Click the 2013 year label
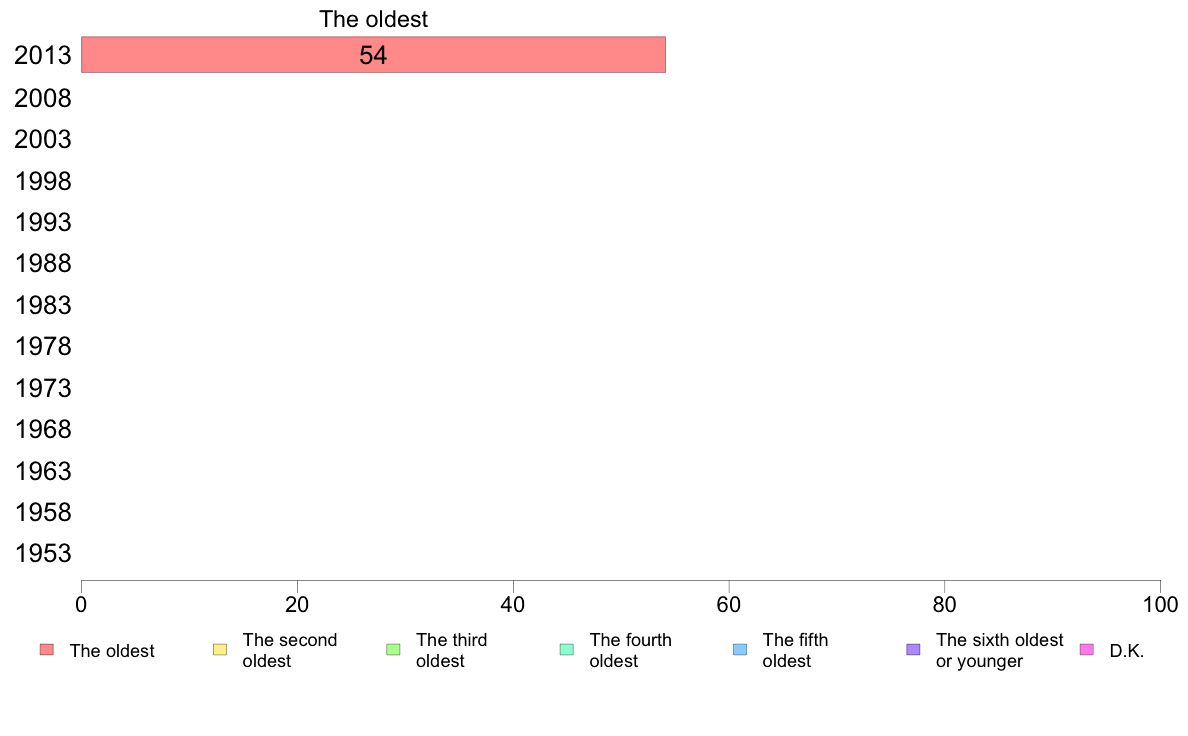 coord(42,55)
